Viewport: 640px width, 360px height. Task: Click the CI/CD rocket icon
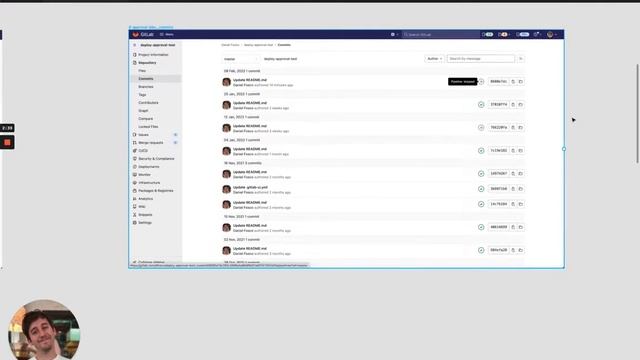[135, 151]
